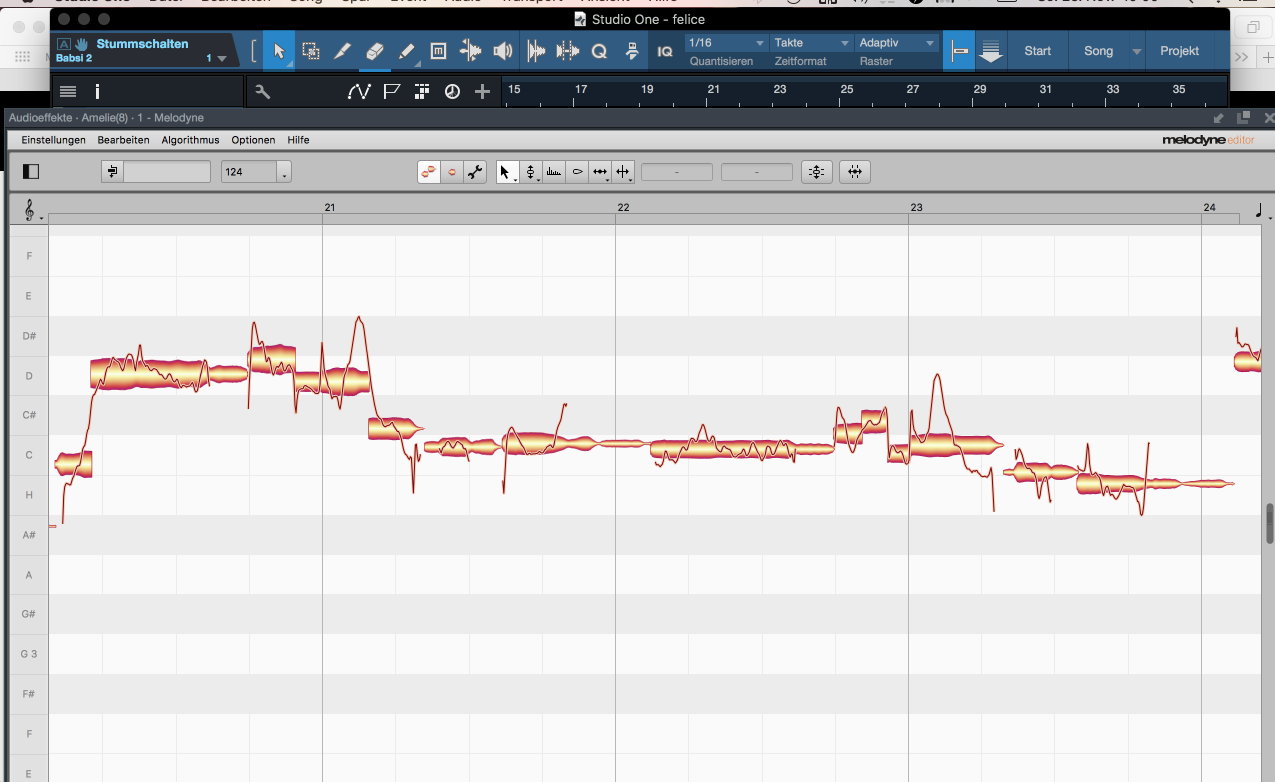
Task: Switch to the Song page
Action: pos(1098,51)
